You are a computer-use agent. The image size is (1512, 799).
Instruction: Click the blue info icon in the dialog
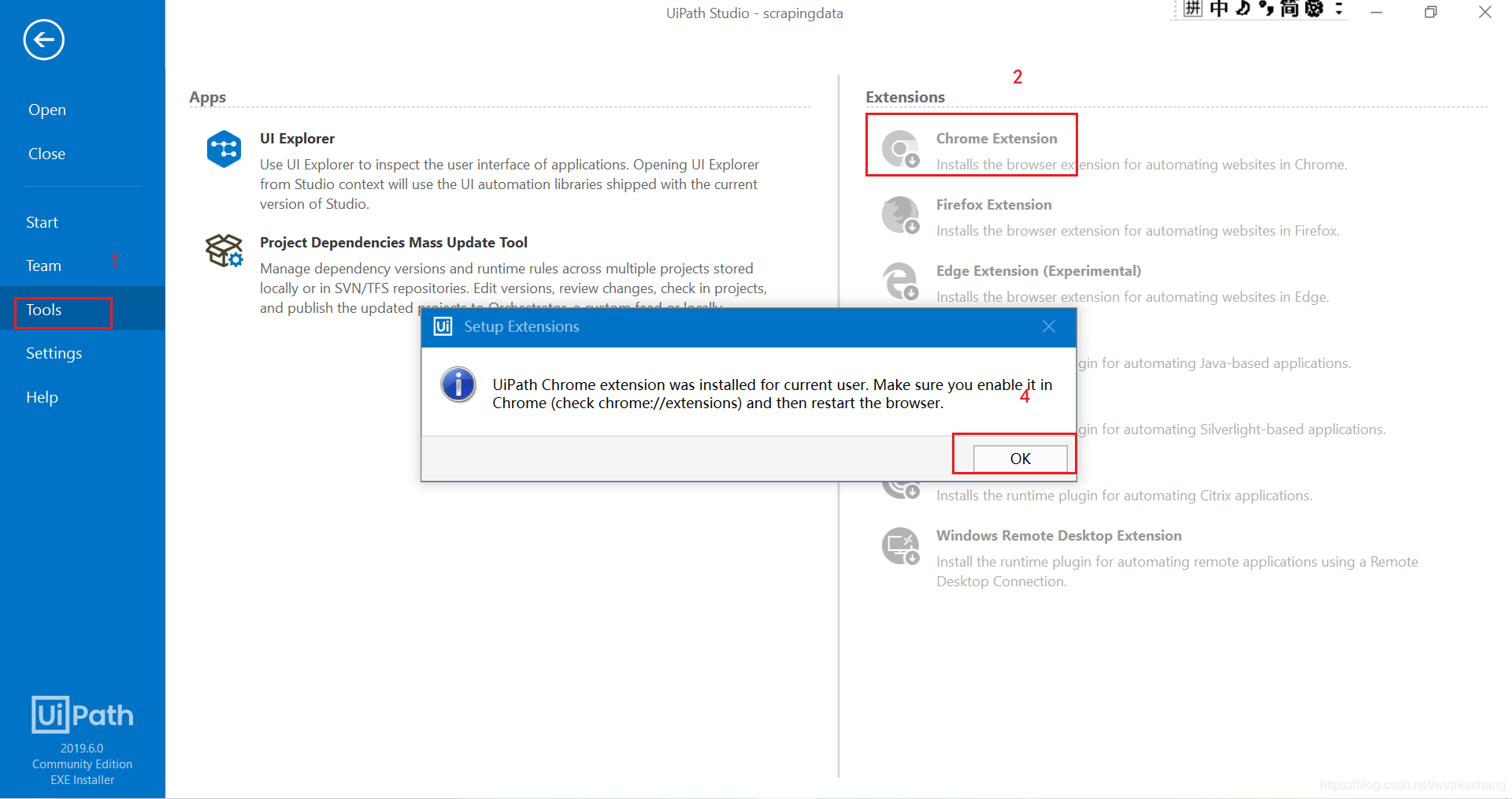click(458, 385)
